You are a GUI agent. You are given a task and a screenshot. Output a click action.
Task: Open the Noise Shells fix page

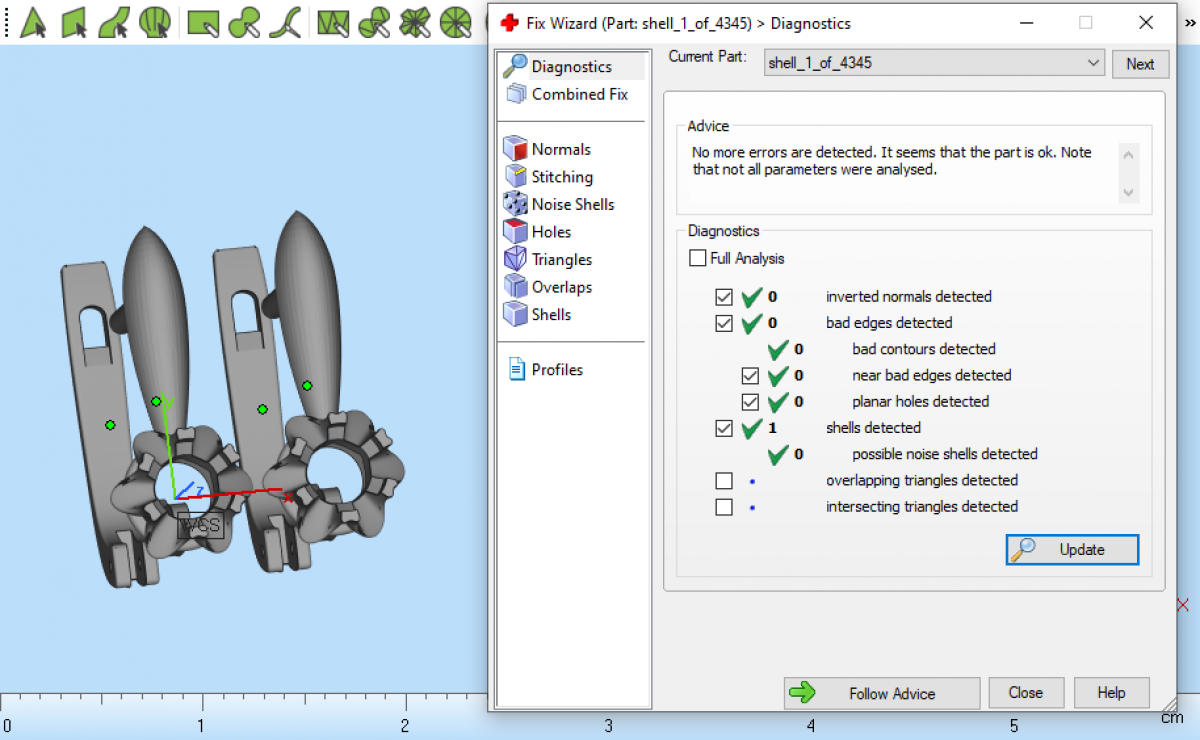(572, 204)
